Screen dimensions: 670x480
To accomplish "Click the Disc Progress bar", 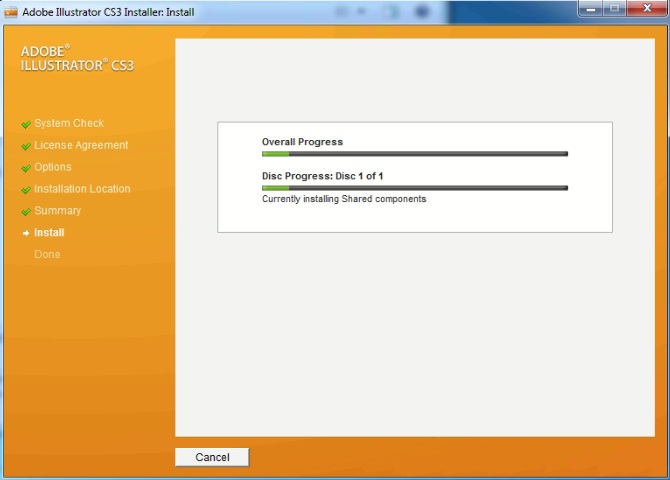I will (x=415, y=188).
